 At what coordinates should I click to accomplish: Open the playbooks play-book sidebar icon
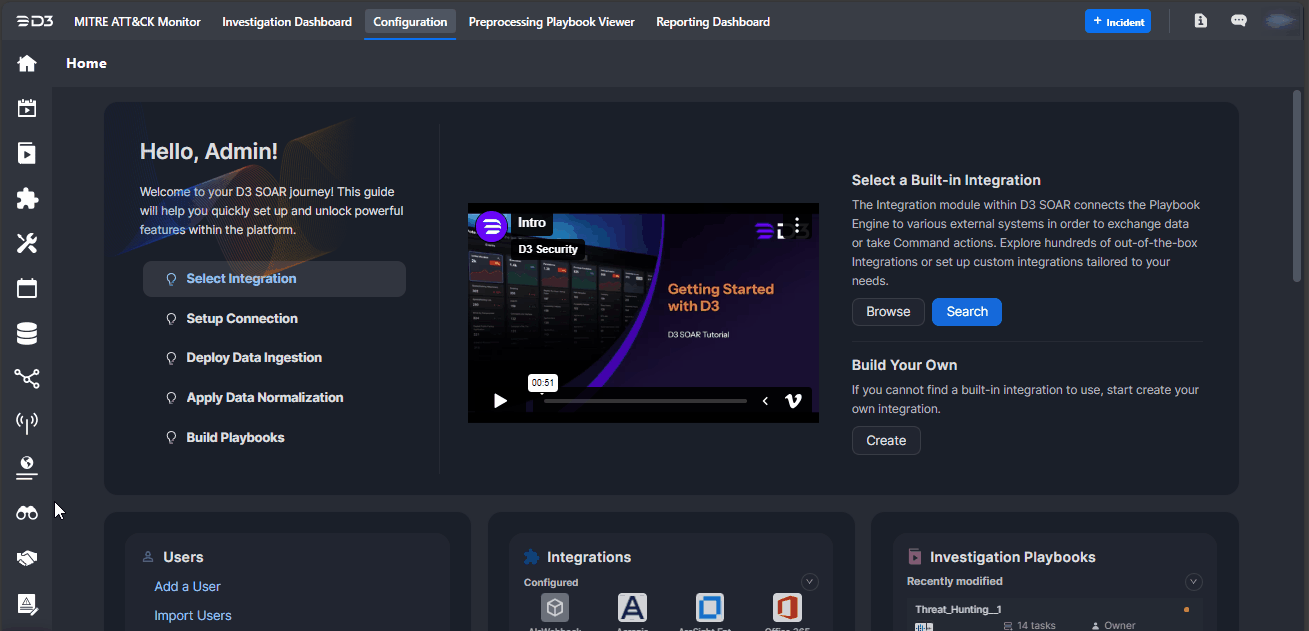pos(27,153)
